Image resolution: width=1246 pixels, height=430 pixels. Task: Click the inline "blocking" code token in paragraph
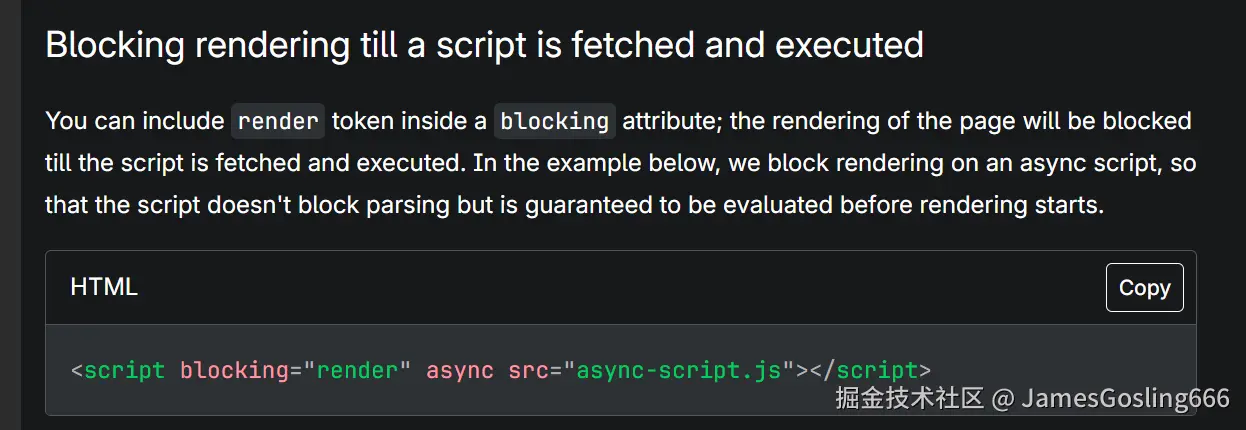coord(554,122)
